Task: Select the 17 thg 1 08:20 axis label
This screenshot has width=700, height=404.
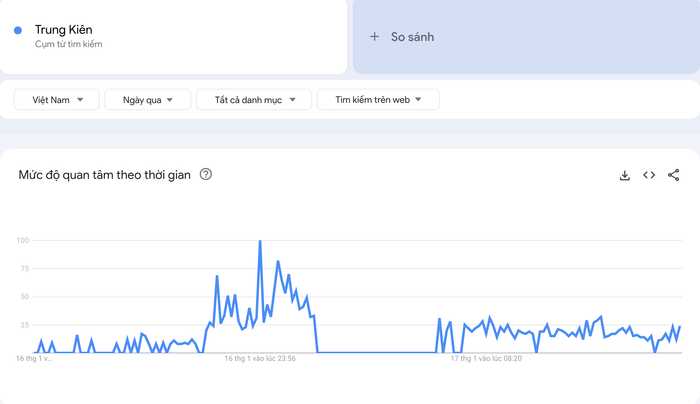Action: pos(486,358)
